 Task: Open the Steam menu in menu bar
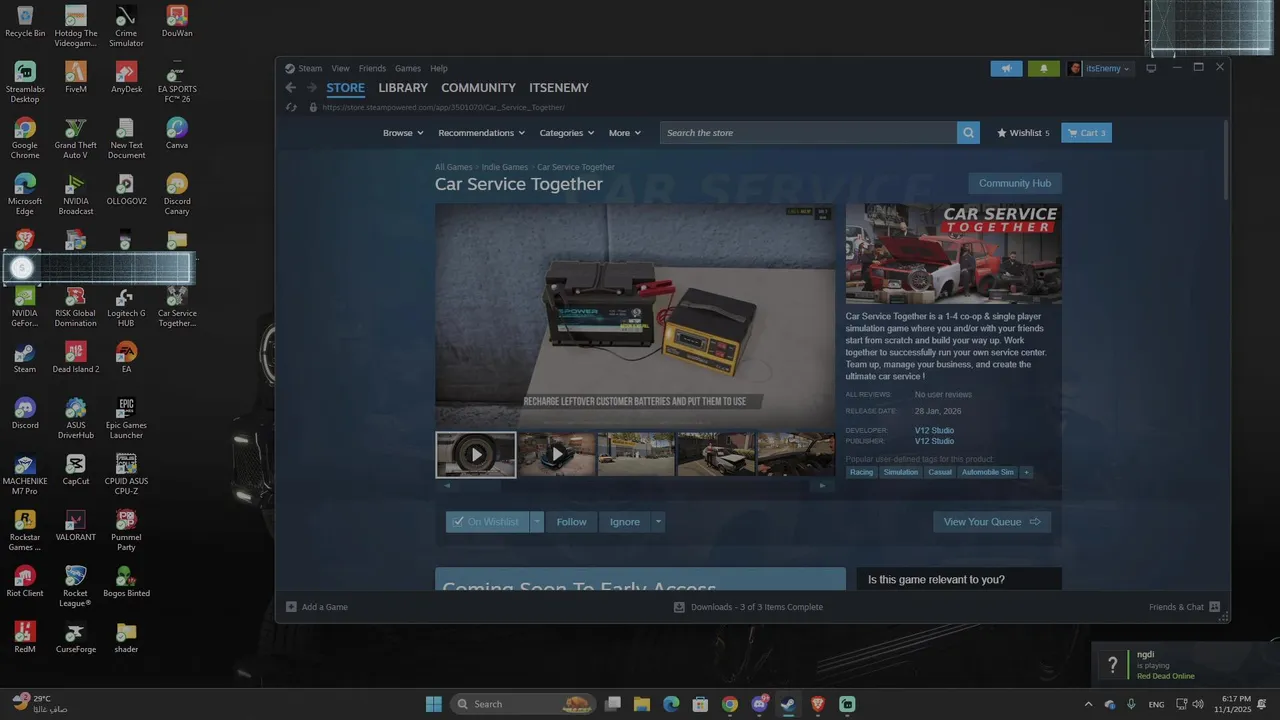point(310,69)
